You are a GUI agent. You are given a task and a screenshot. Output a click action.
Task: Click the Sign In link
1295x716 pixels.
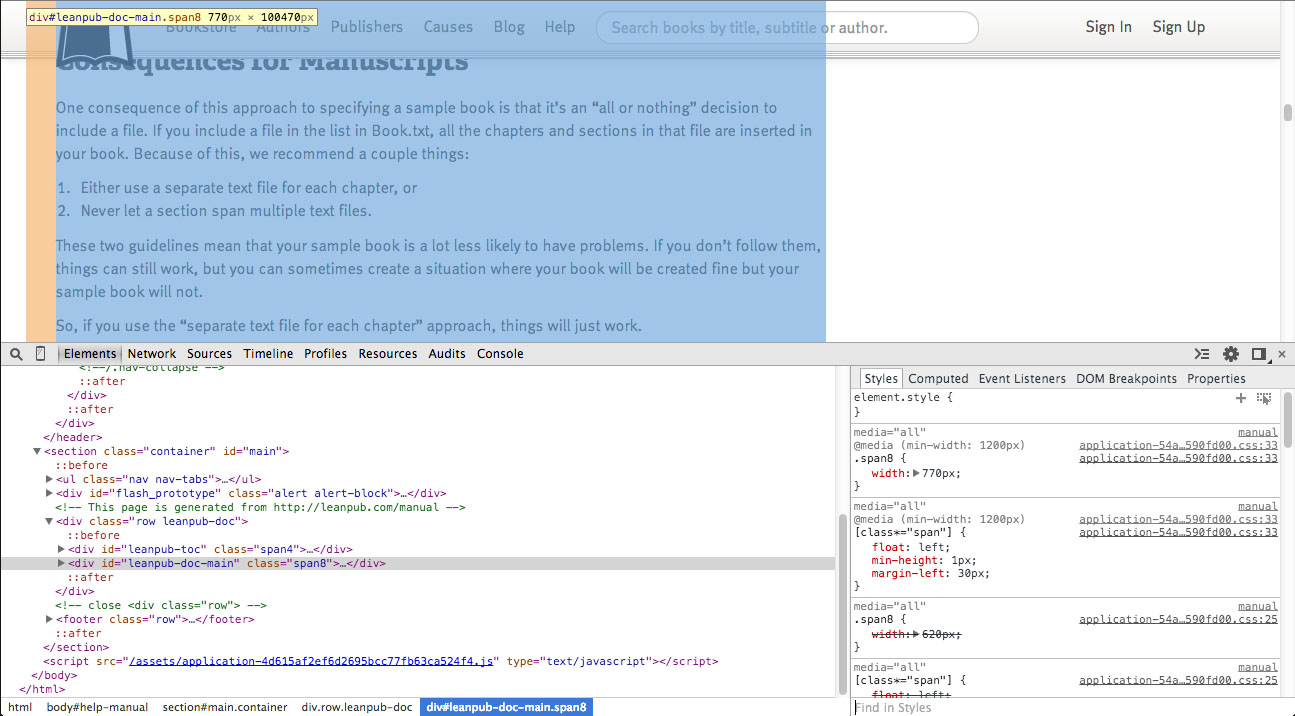(1108, 27)
